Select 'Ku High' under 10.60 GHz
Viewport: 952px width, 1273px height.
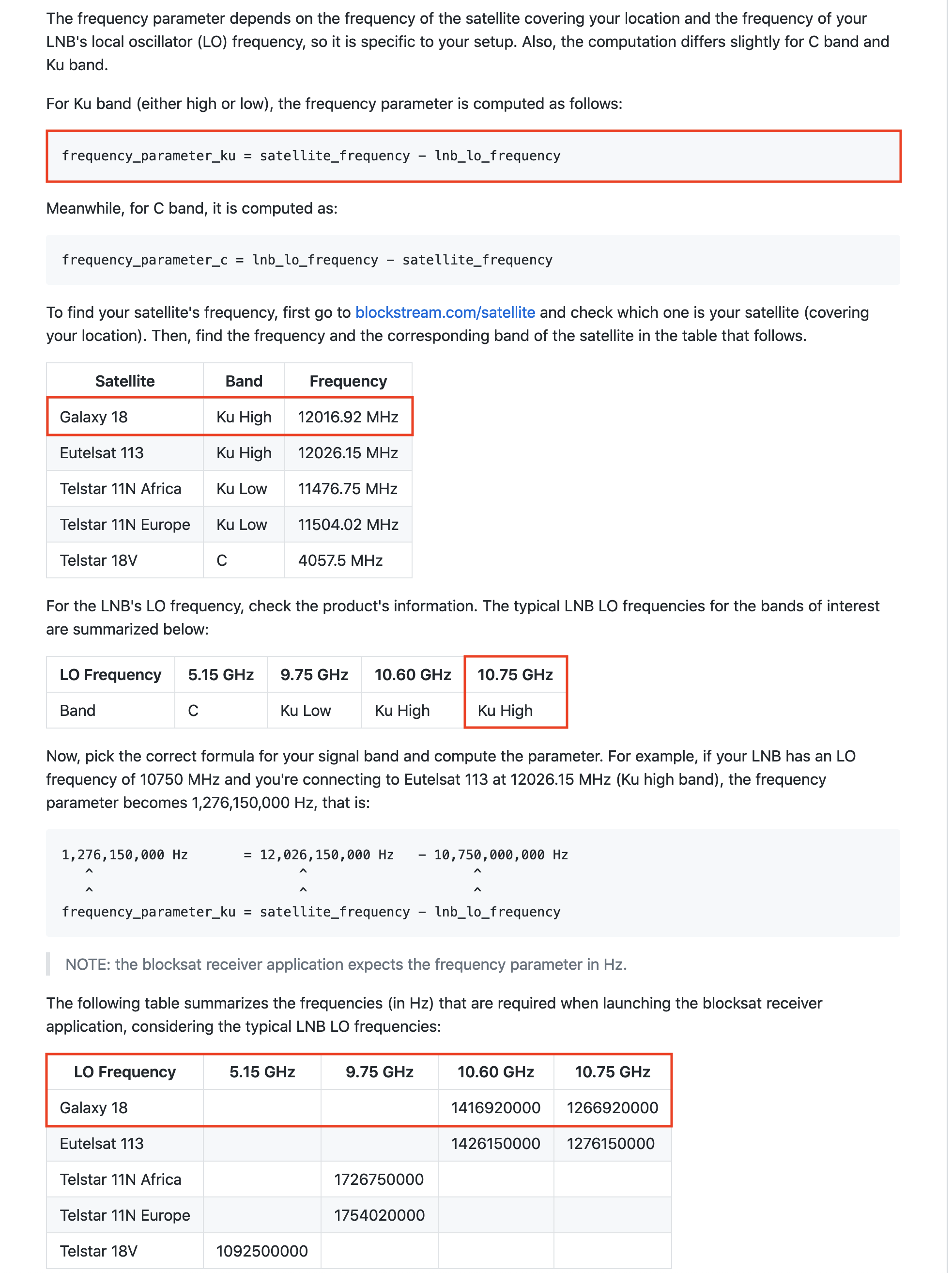click(x=413, y=710)
